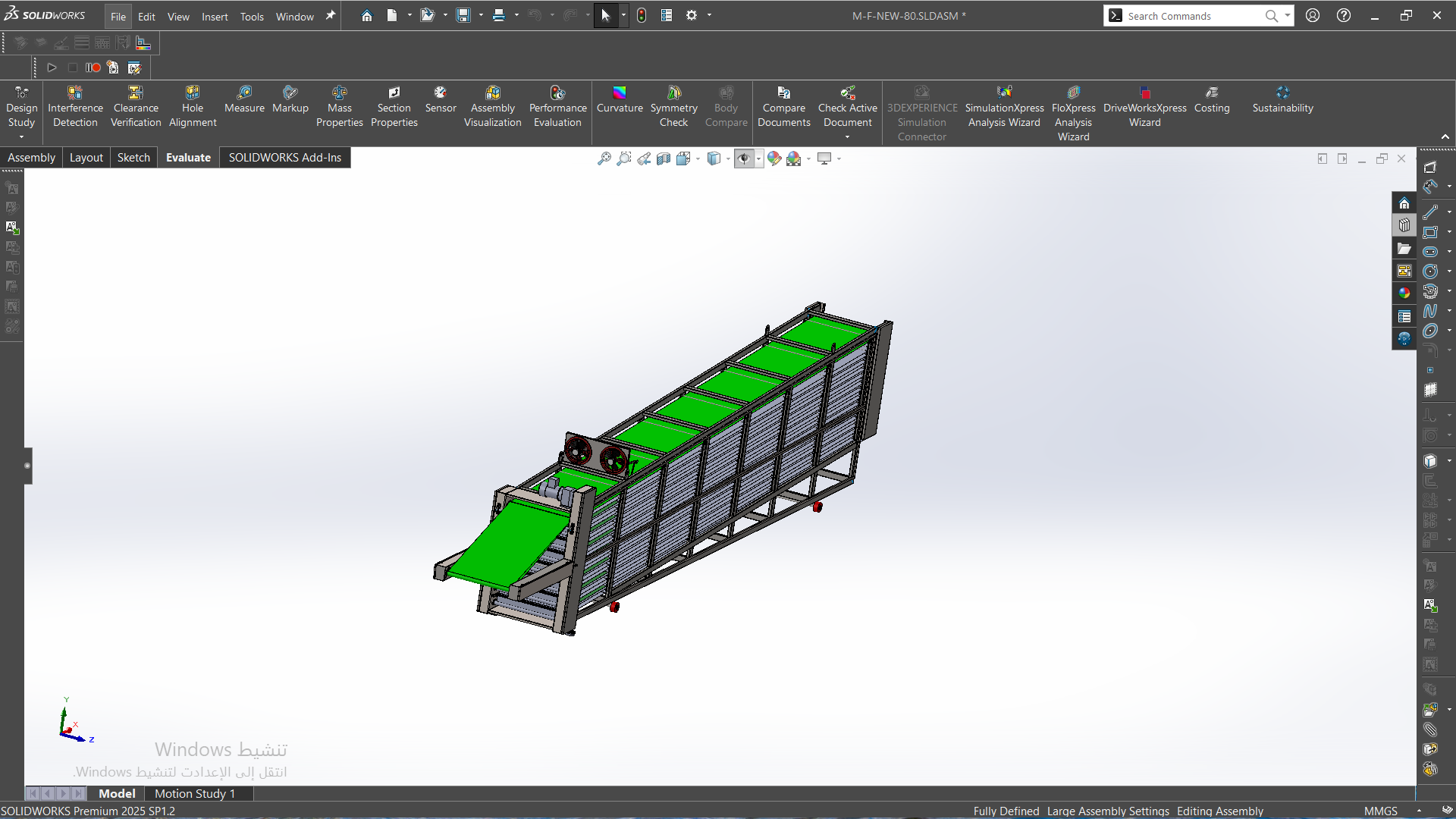
Task: Open the Interference Detection tool
Action: click(75, 106)
